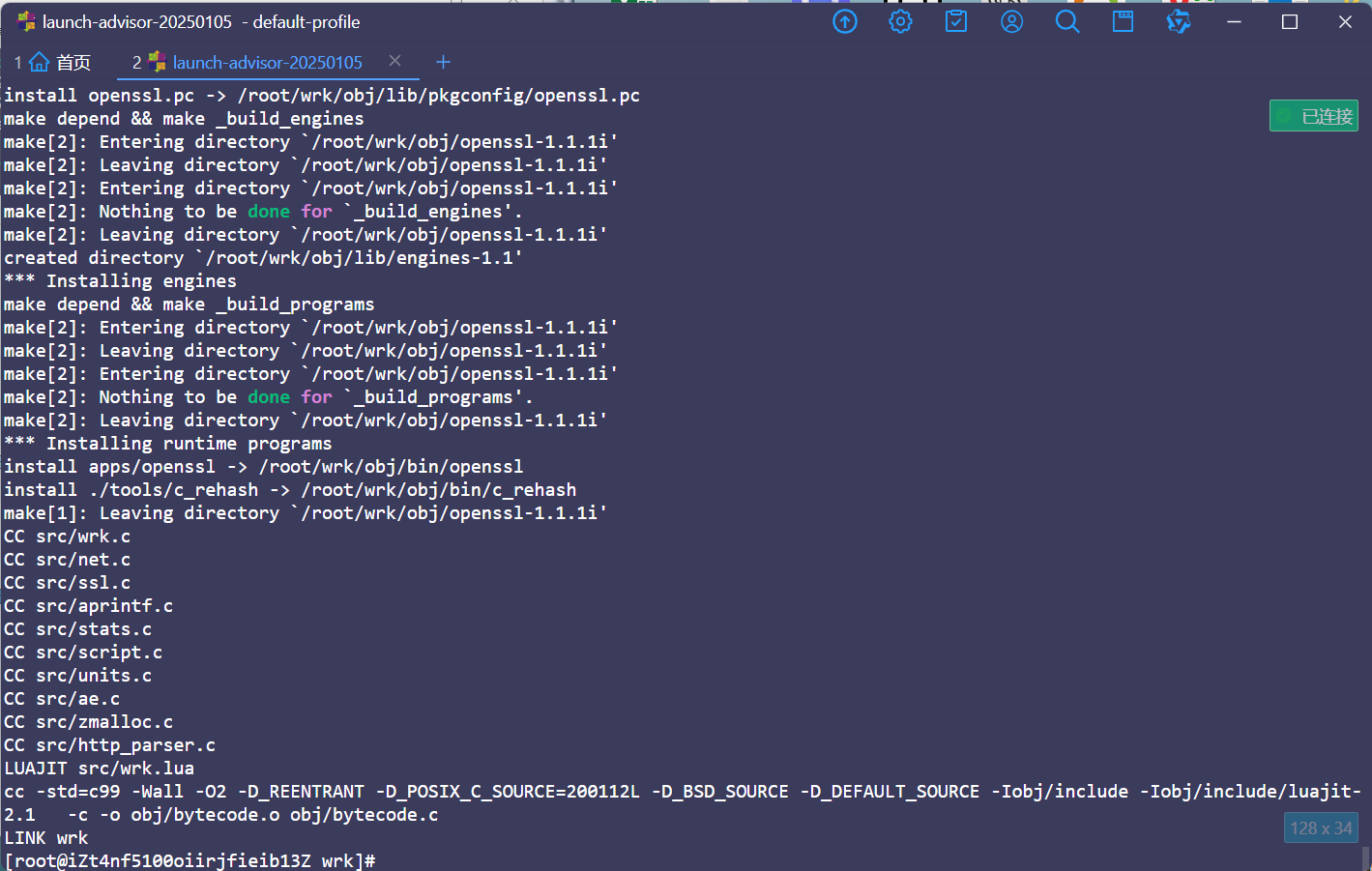This screenshot has width=1372, height=871.
Task: Click the home icon on the first tab
Action: [40, 63]
